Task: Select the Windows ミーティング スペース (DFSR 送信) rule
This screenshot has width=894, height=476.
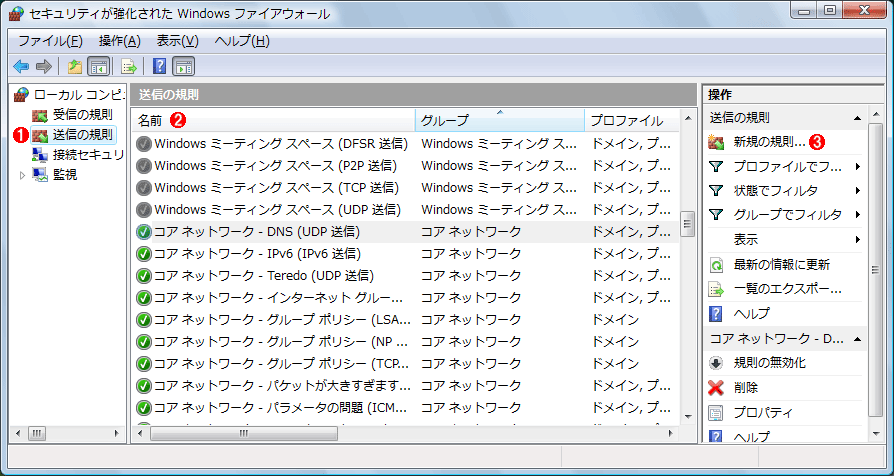Action: pos(281,144)
